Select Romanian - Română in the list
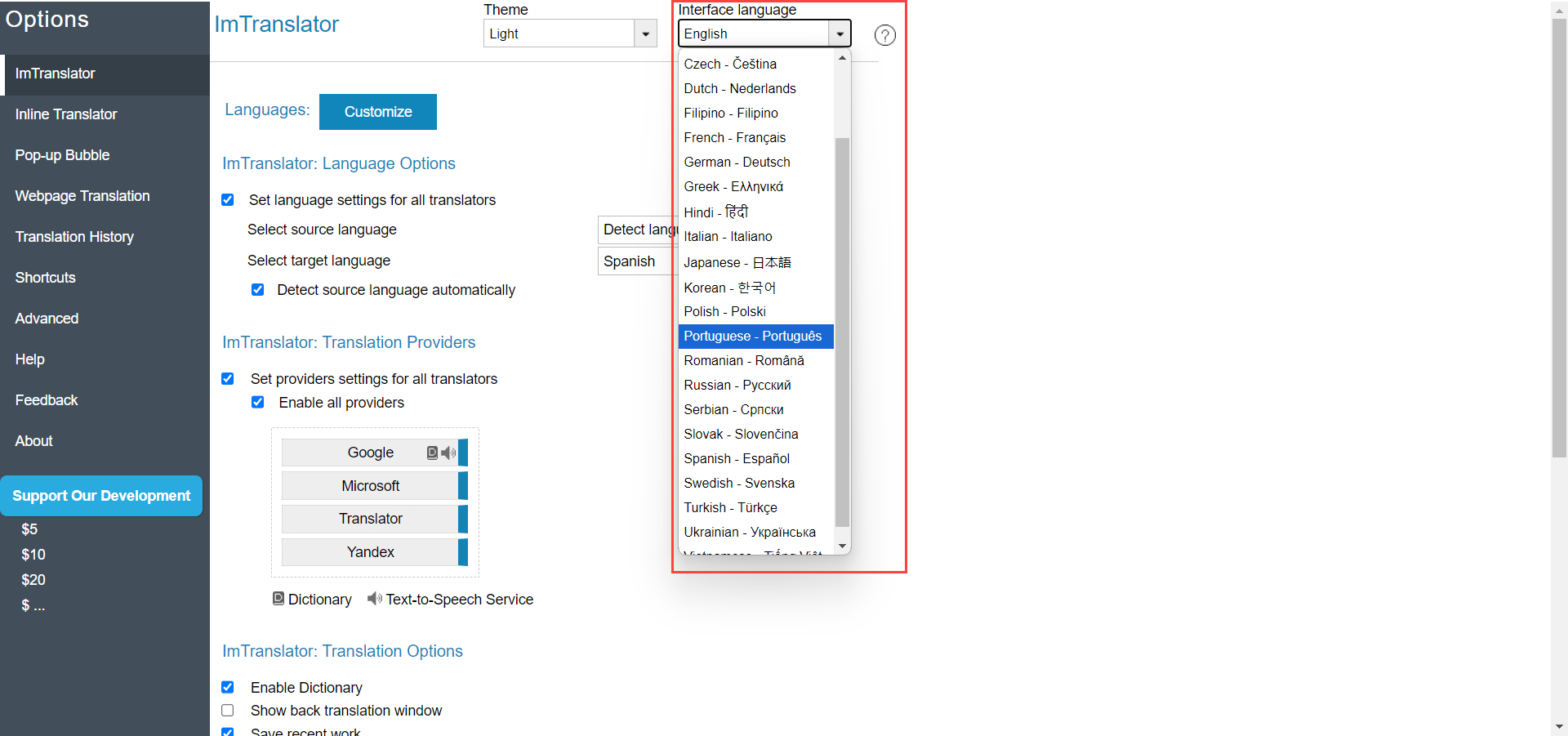1568x736 pixels. [756, 360]
